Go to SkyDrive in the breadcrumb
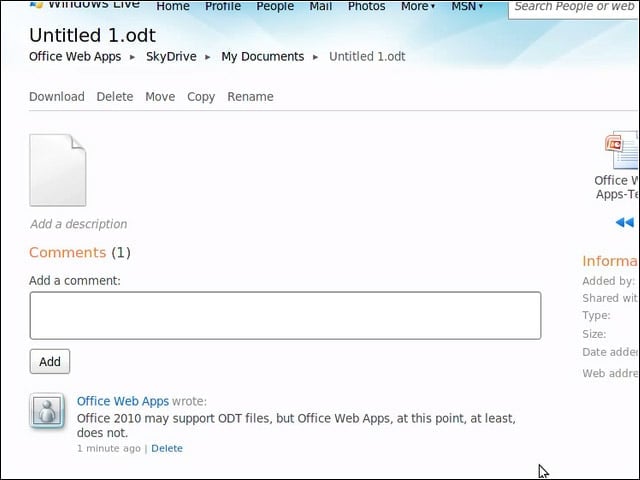This screenshot has height=480, width=640. pos(171,57)
